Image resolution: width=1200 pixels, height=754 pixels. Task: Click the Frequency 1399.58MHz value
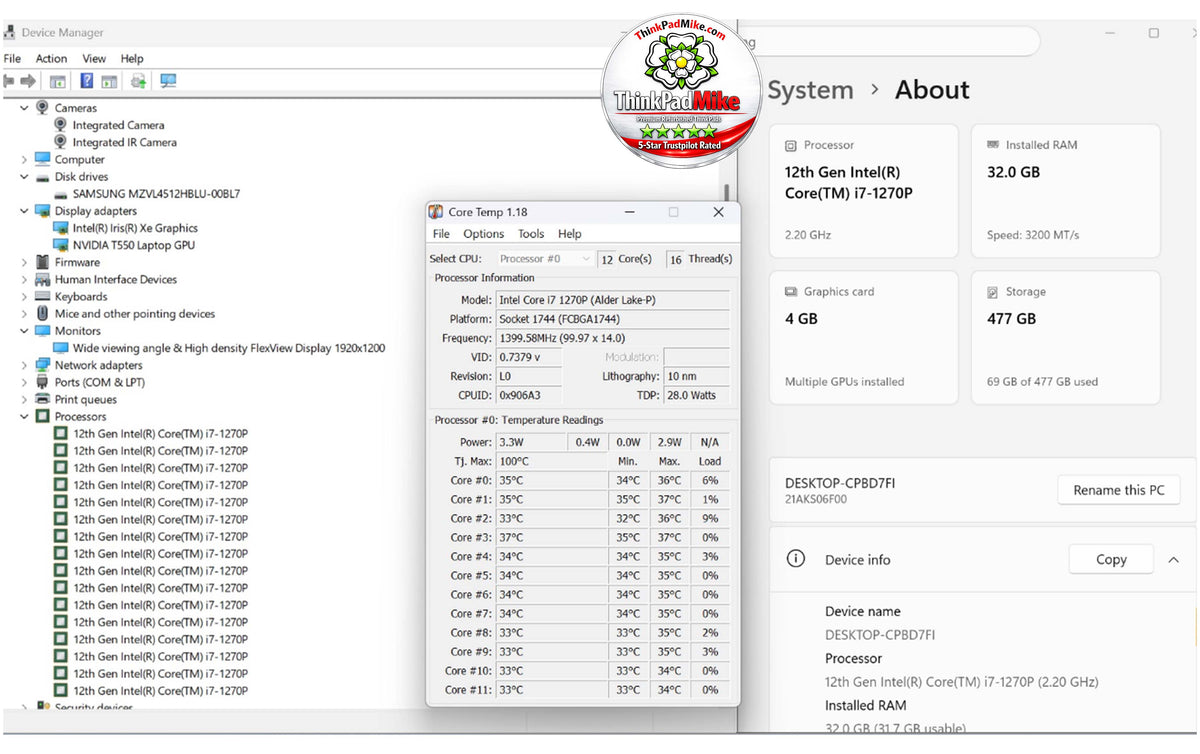click(612, 338)
